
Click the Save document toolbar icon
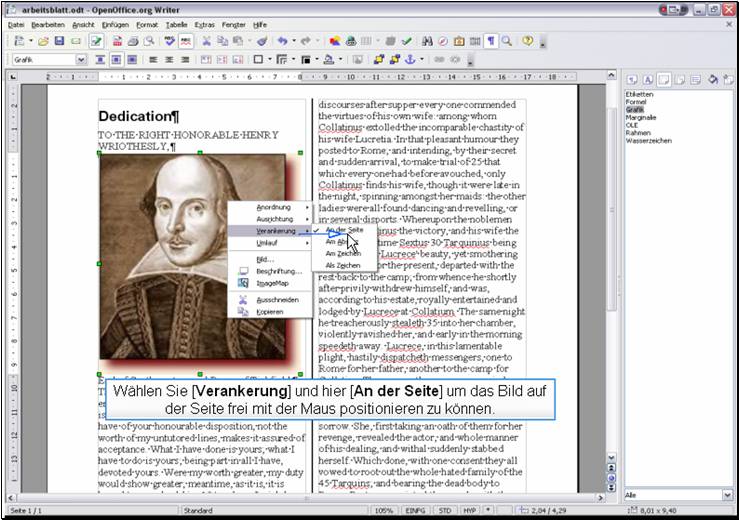point(60,41)
